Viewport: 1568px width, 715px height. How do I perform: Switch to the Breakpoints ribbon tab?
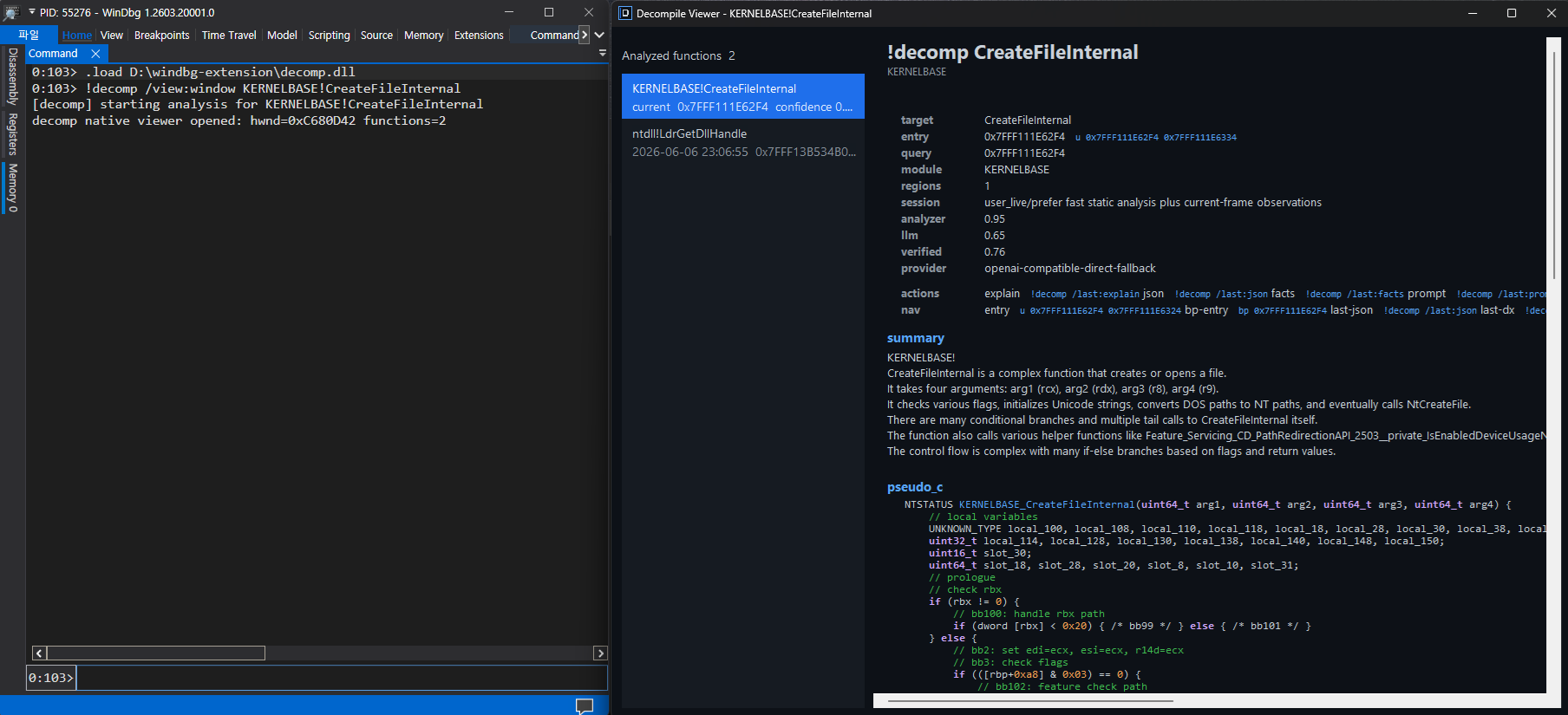click(x=161, y=35)
